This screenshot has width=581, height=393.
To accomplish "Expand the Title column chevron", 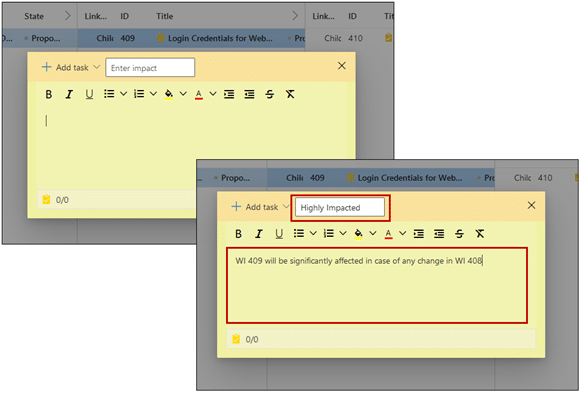I will [x=295, y=16].
